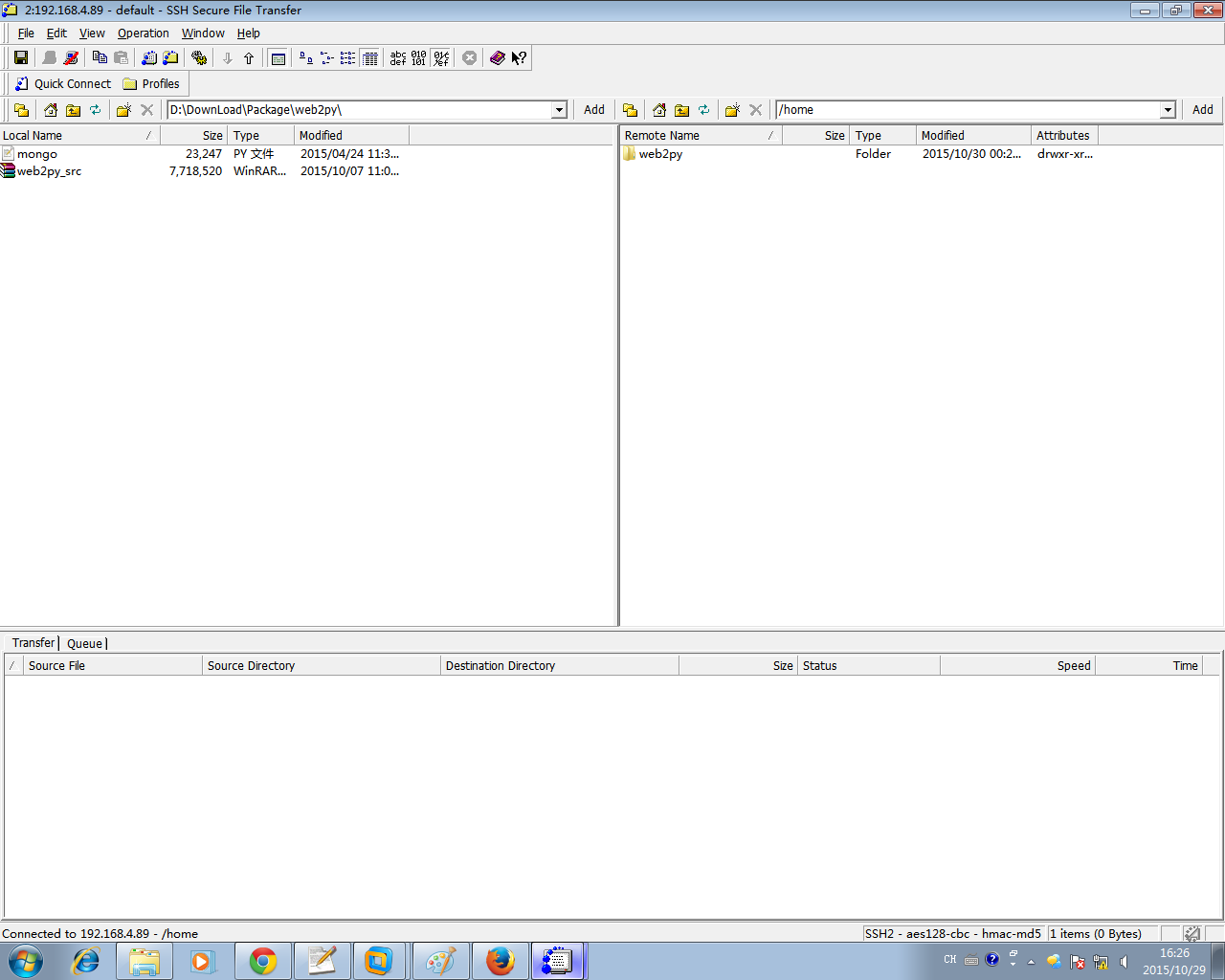Sort remote files by Remote Name header
This screenshot has height=980, width=1225.
pyautogui.click(x=701, y=136)
